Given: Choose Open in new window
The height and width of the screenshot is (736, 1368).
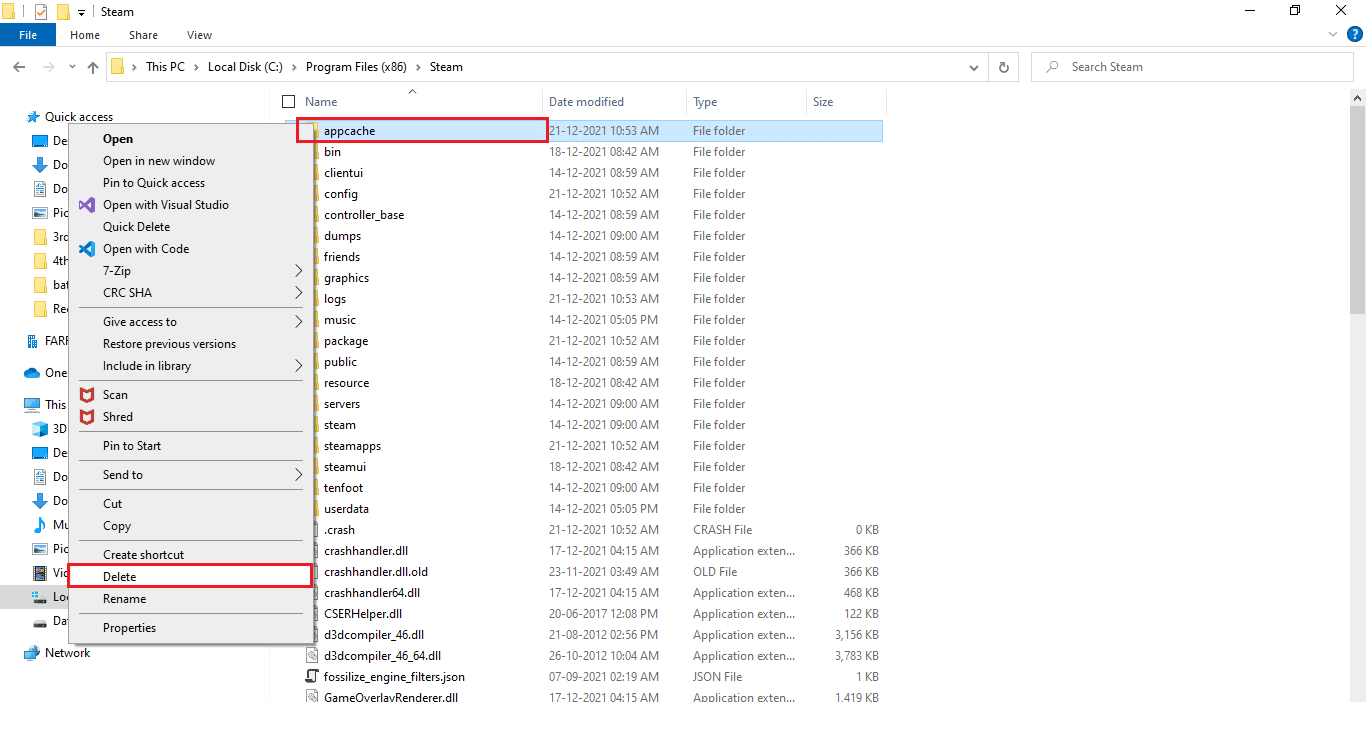Looking at the screenshot, I should pos(158,160).
